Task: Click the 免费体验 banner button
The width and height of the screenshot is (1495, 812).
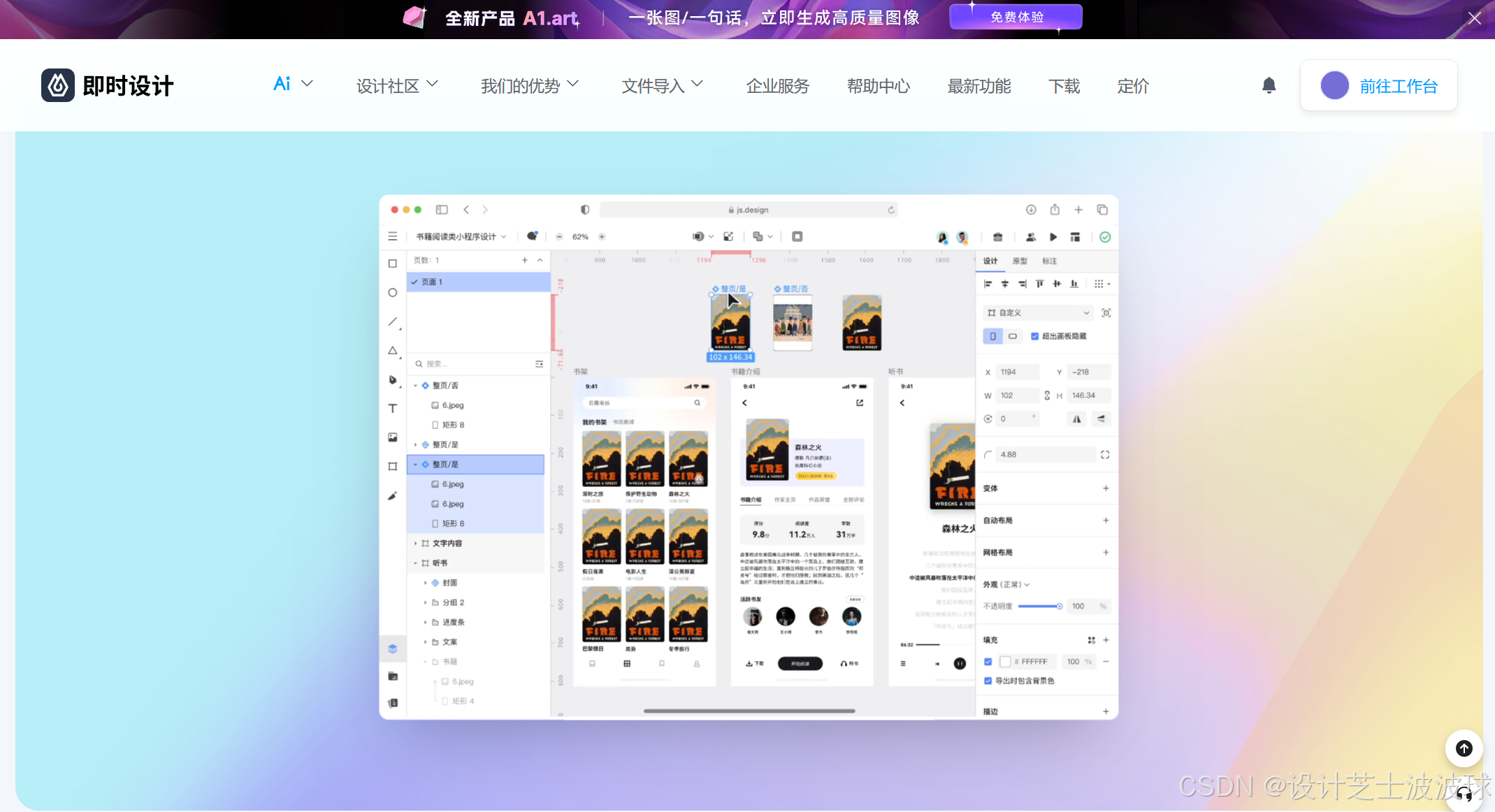Action: (x=1016, y=17)
